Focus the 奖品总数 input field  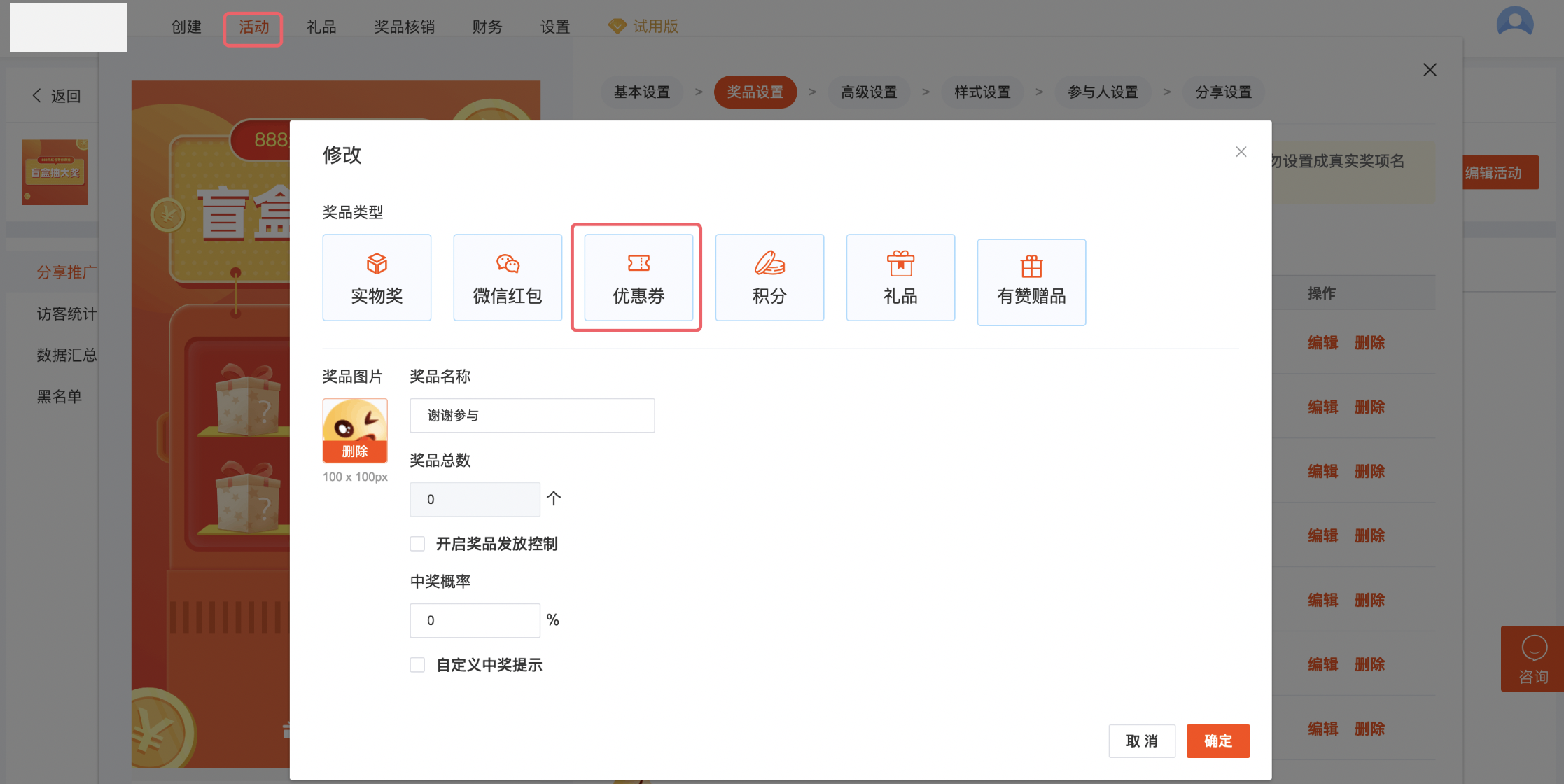[475, 500]
